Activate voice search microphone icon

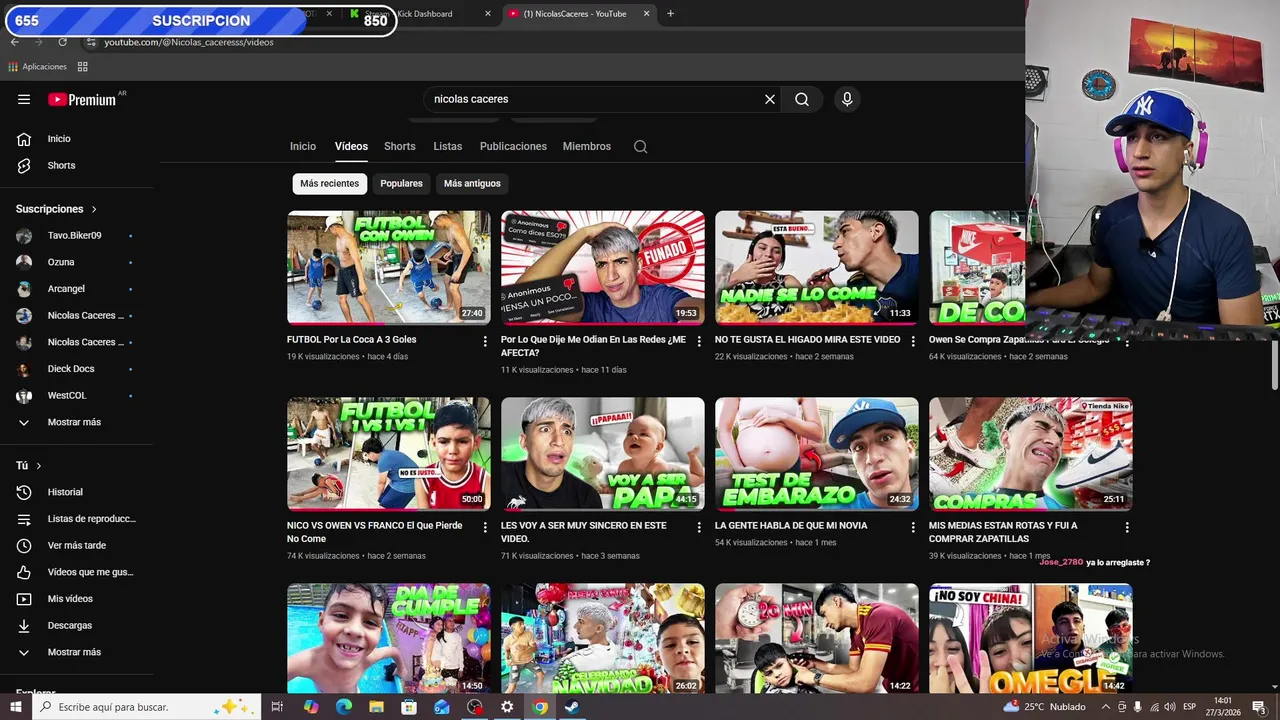tap(847, 99)
